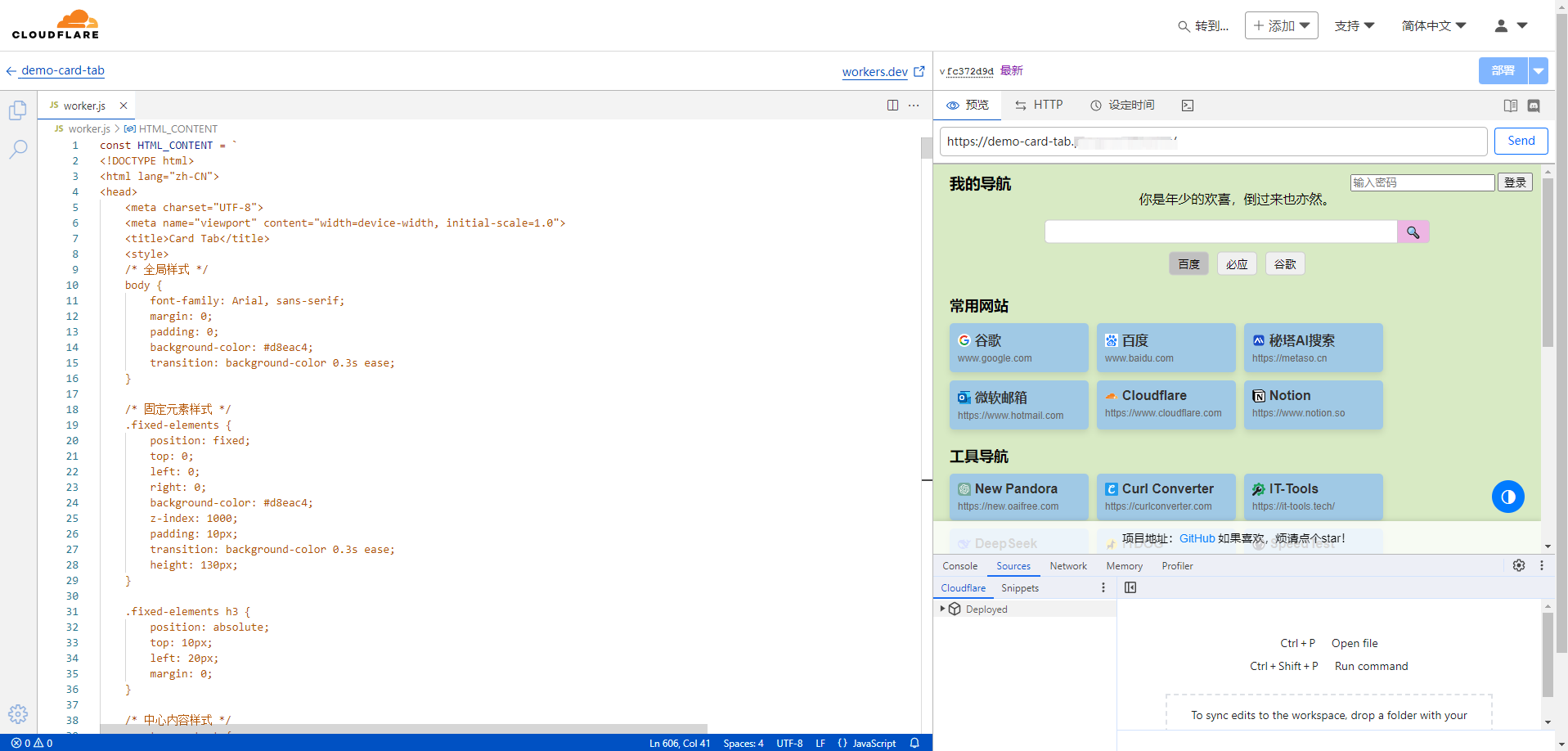Screen dimensions: 1568x751
Task: Expand the 支持 menu
Action: [1355, 26]
